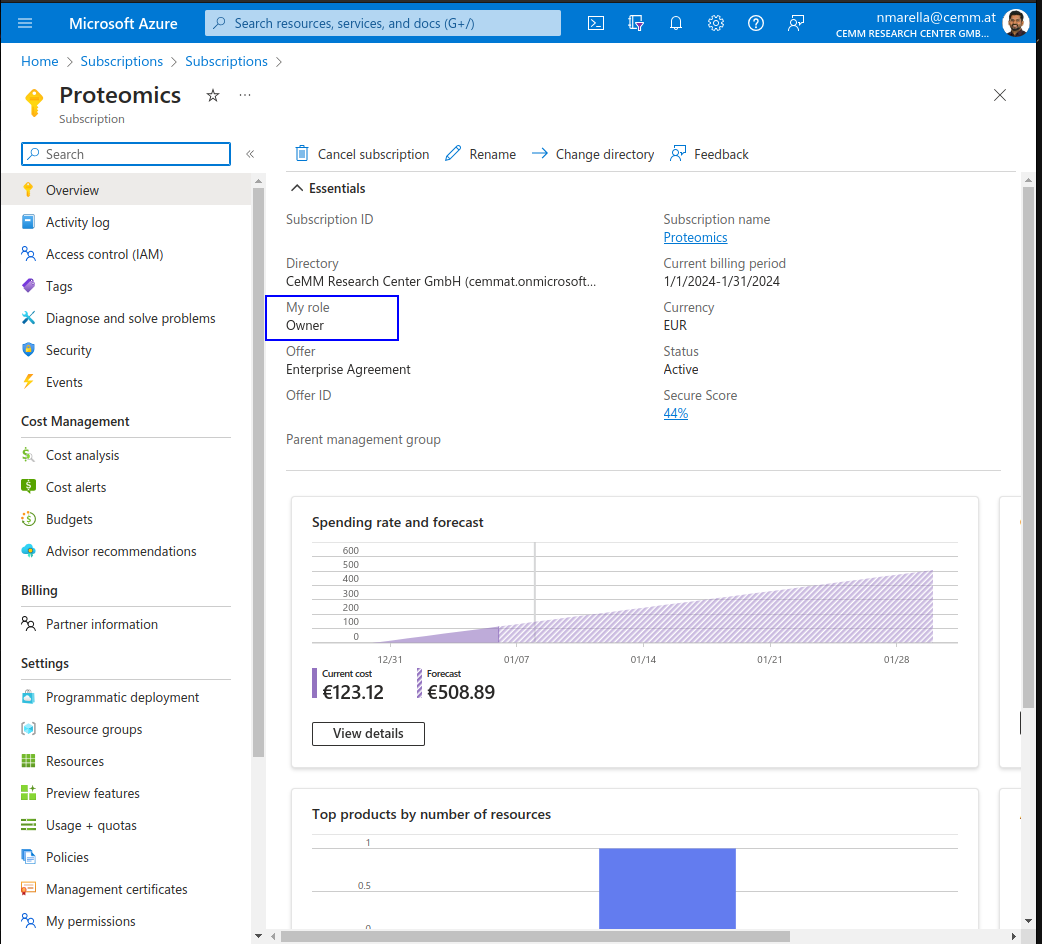Click the directories and subscriptions filter icon
This screenshot has width=1042, height=944.
(x=636, y=23)
